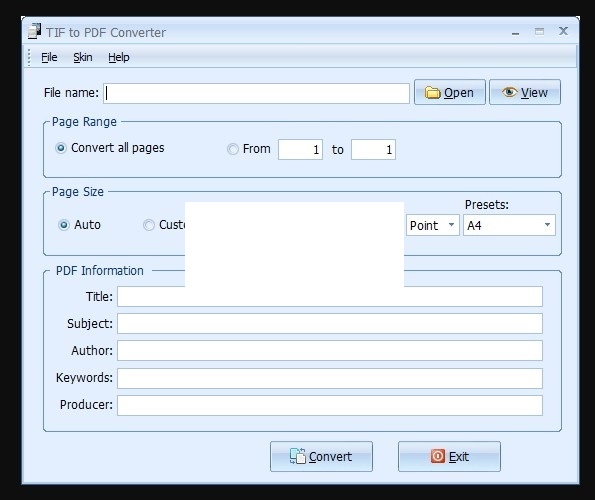Viewport: 595px width, 500px height.
Task: Select the From page range radio button
Action: click(233, 149)
